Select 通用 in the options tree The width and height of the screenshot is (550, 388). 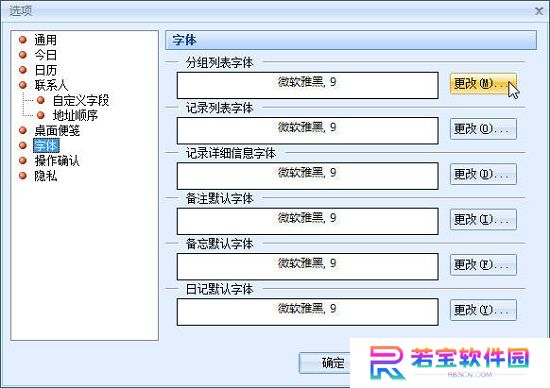(46, 40)
